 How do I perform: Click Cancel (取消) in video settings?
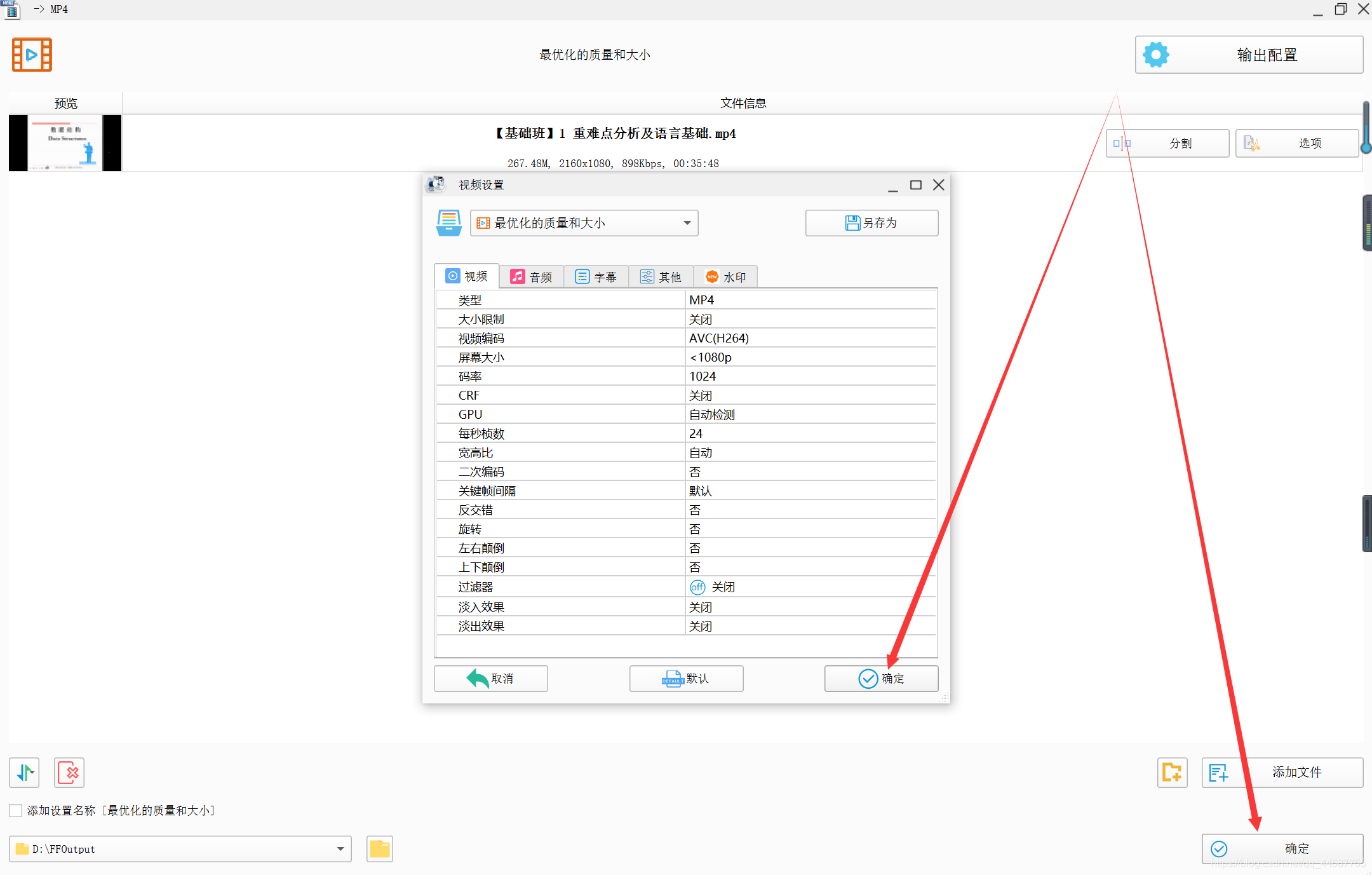click(490, 679)
